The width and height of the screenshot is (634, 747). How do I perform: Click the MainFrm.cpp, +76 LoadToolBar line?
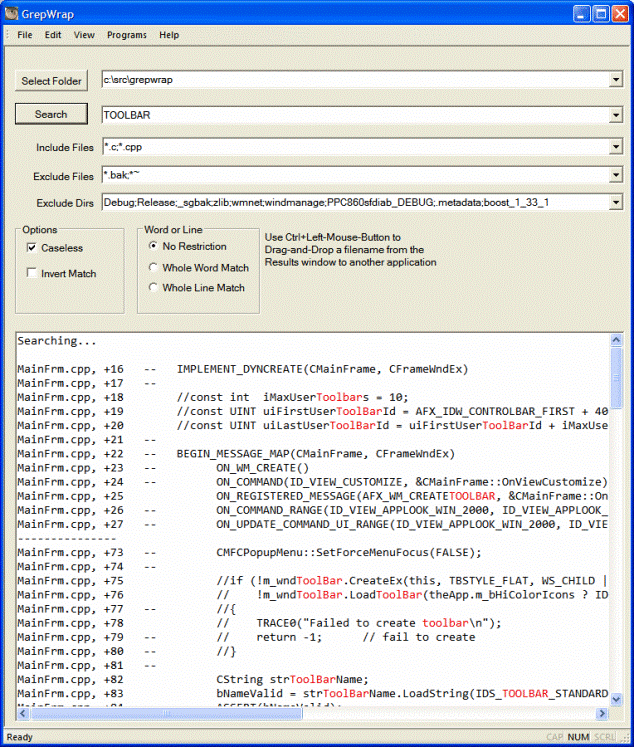pyautogui.click(x=312, y=595)
